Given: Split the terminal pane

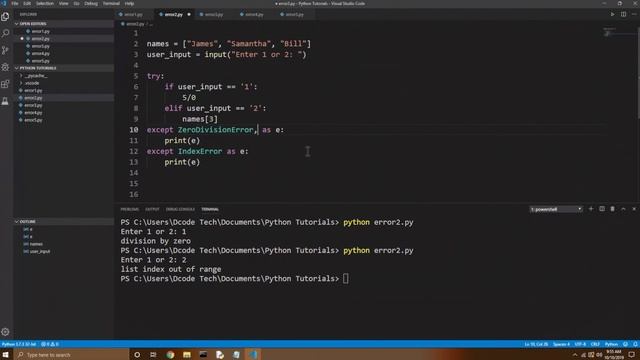Looking at the screenshot, I should 602,209.
